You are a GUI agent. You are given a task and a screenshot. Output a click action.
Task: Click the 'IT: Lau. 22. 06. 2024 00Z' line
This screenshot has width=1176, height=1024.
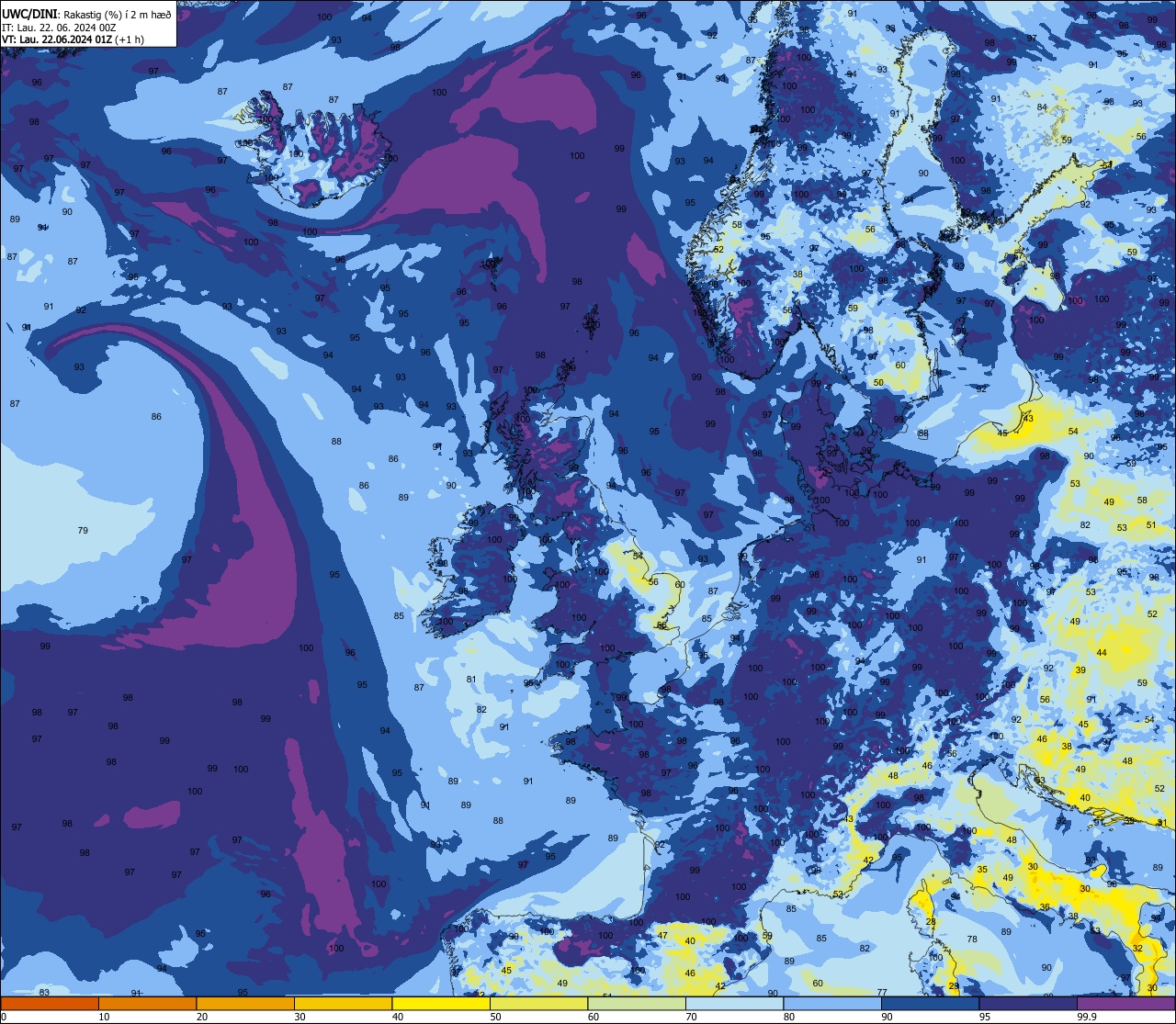point(59,28)
